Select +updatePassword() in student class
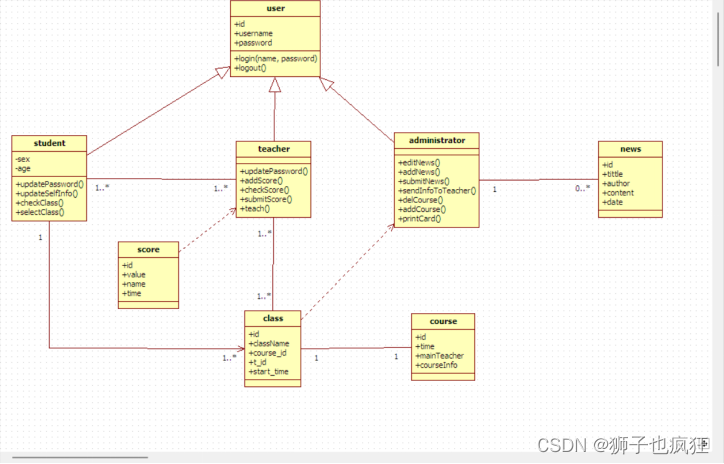 50,184
